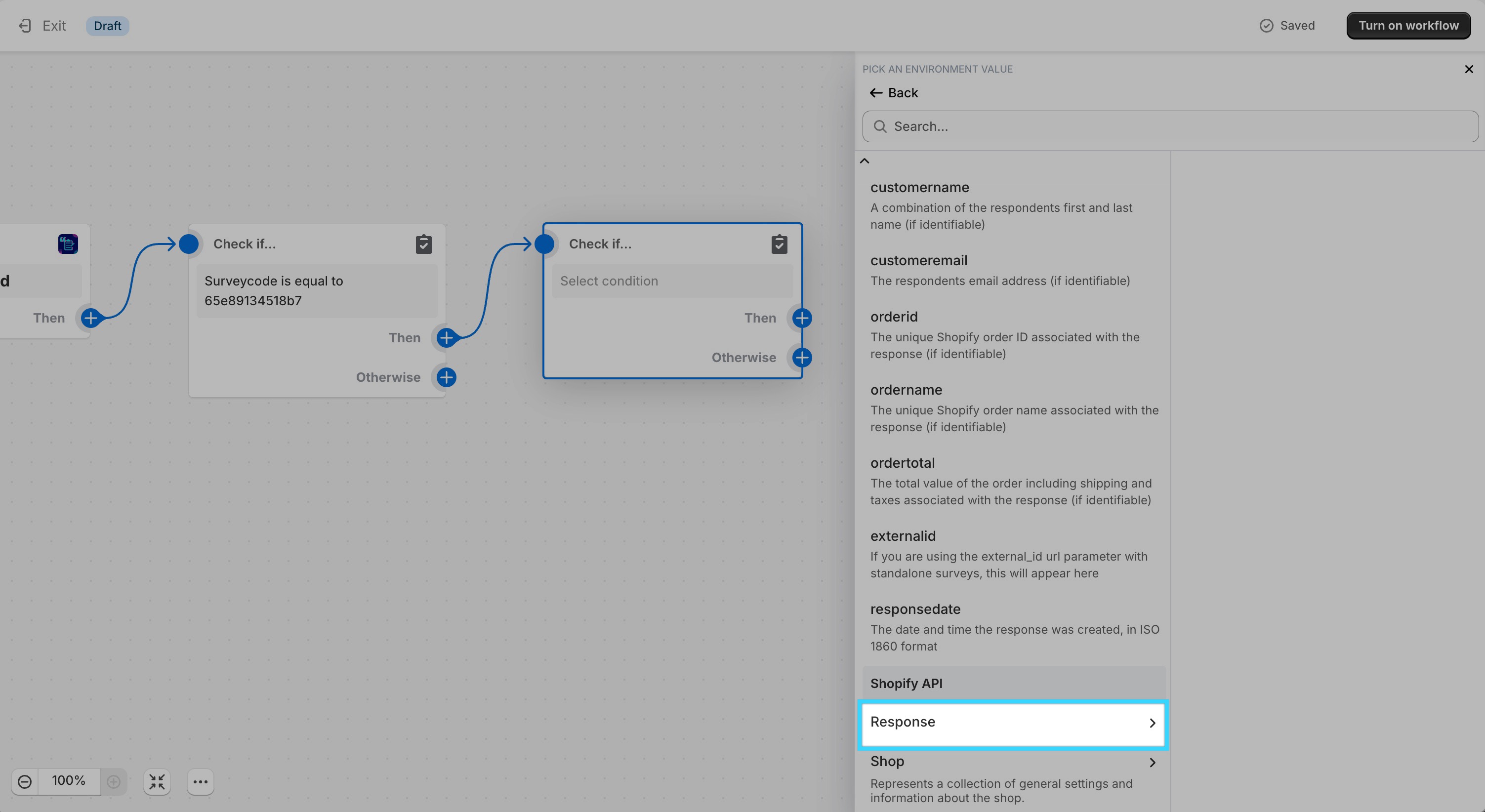Collapse the section with the up chevron
This screenshot has width=1485, height=812.
pyautogui.click(x=864, y=161)
